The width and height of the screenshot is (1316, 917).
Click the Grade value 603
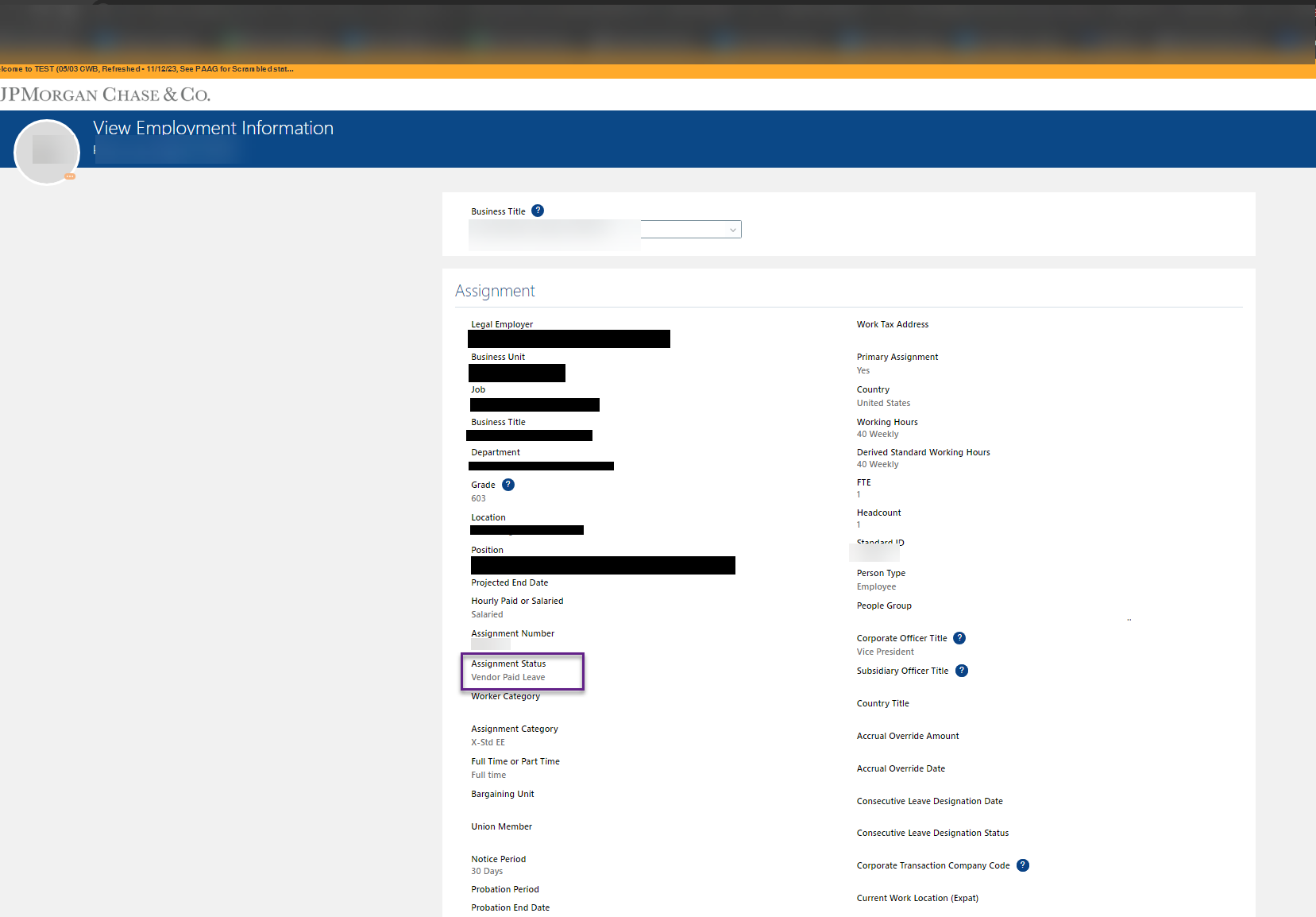coord(478,499)
